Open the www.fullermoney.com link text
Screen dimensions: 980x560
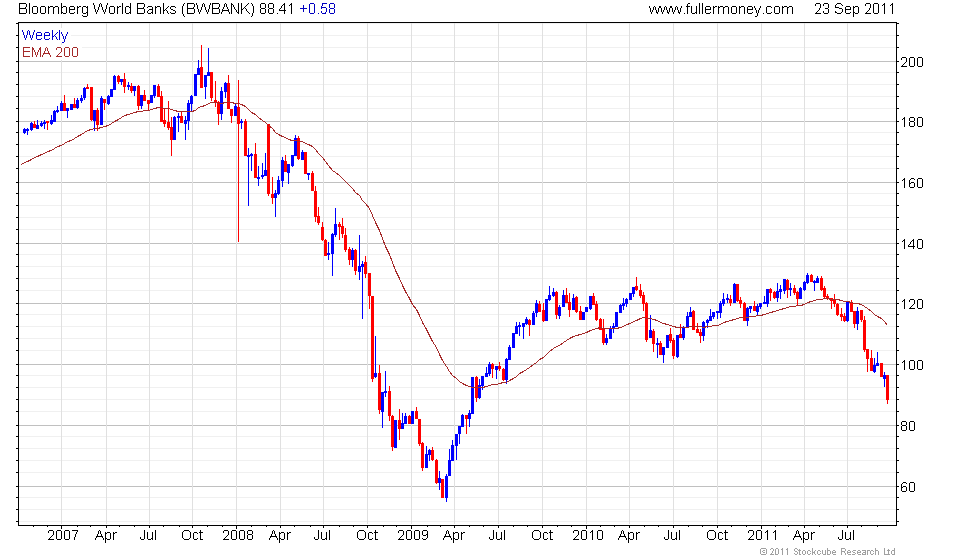pyautogui.click(x=721, y=9)
